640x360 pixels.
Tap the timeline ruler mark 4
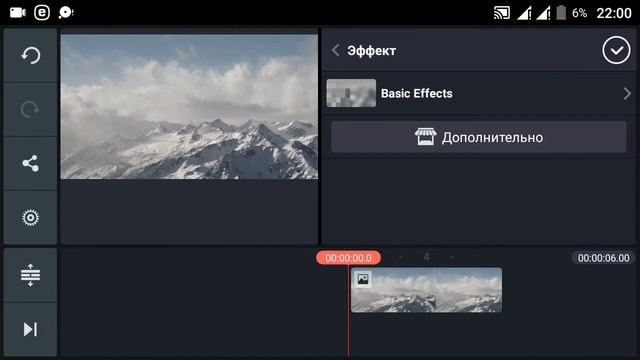click(427, 257)
